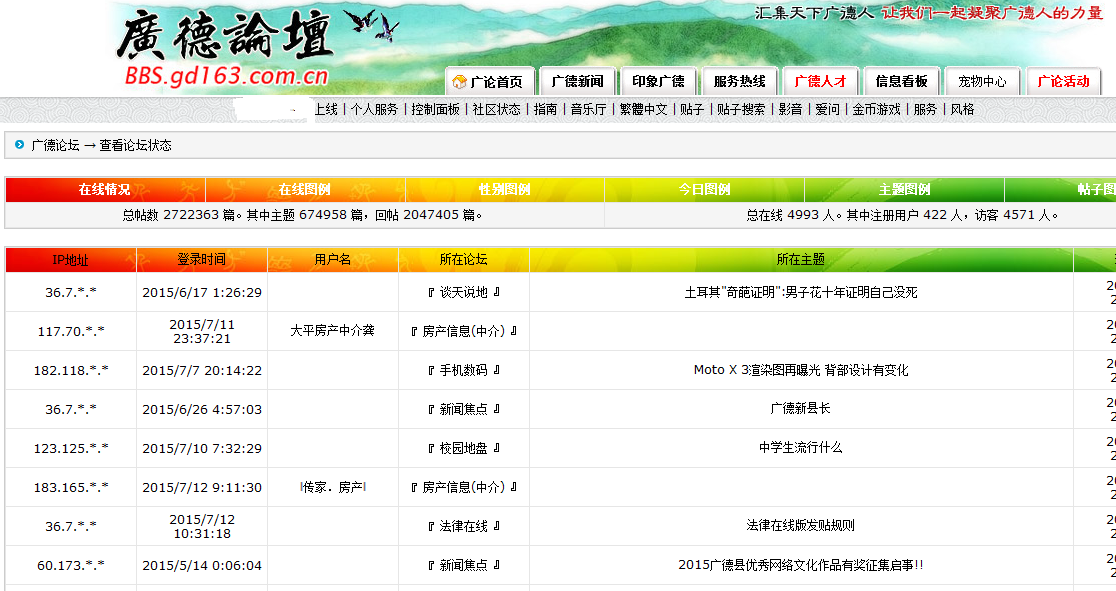Click the 所在主题 column header
This screenshot has width=1116, height=591.
point(801,260)
